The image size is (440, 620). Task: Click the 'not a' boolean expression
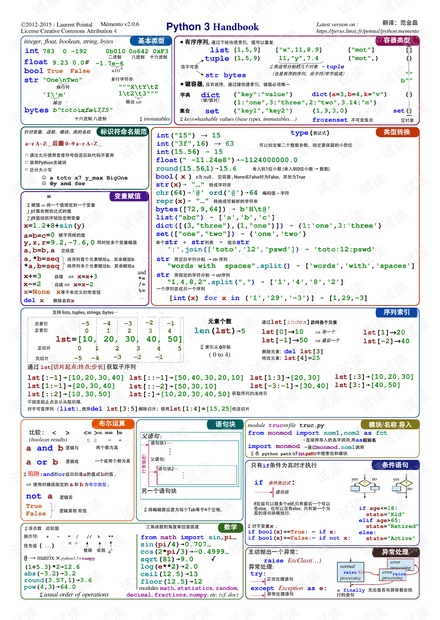39,496
